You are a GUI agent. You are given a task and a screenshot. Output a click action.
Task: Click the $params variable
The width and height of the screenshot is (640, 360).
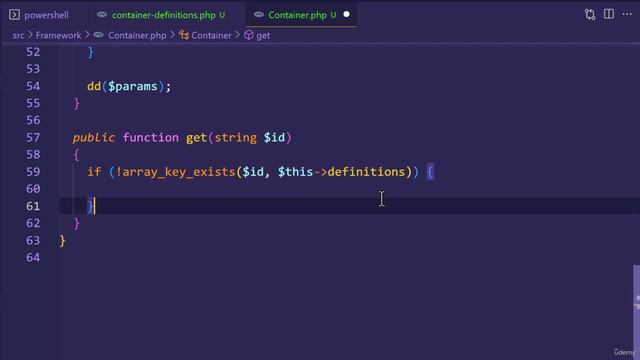(x=133, y=87)
